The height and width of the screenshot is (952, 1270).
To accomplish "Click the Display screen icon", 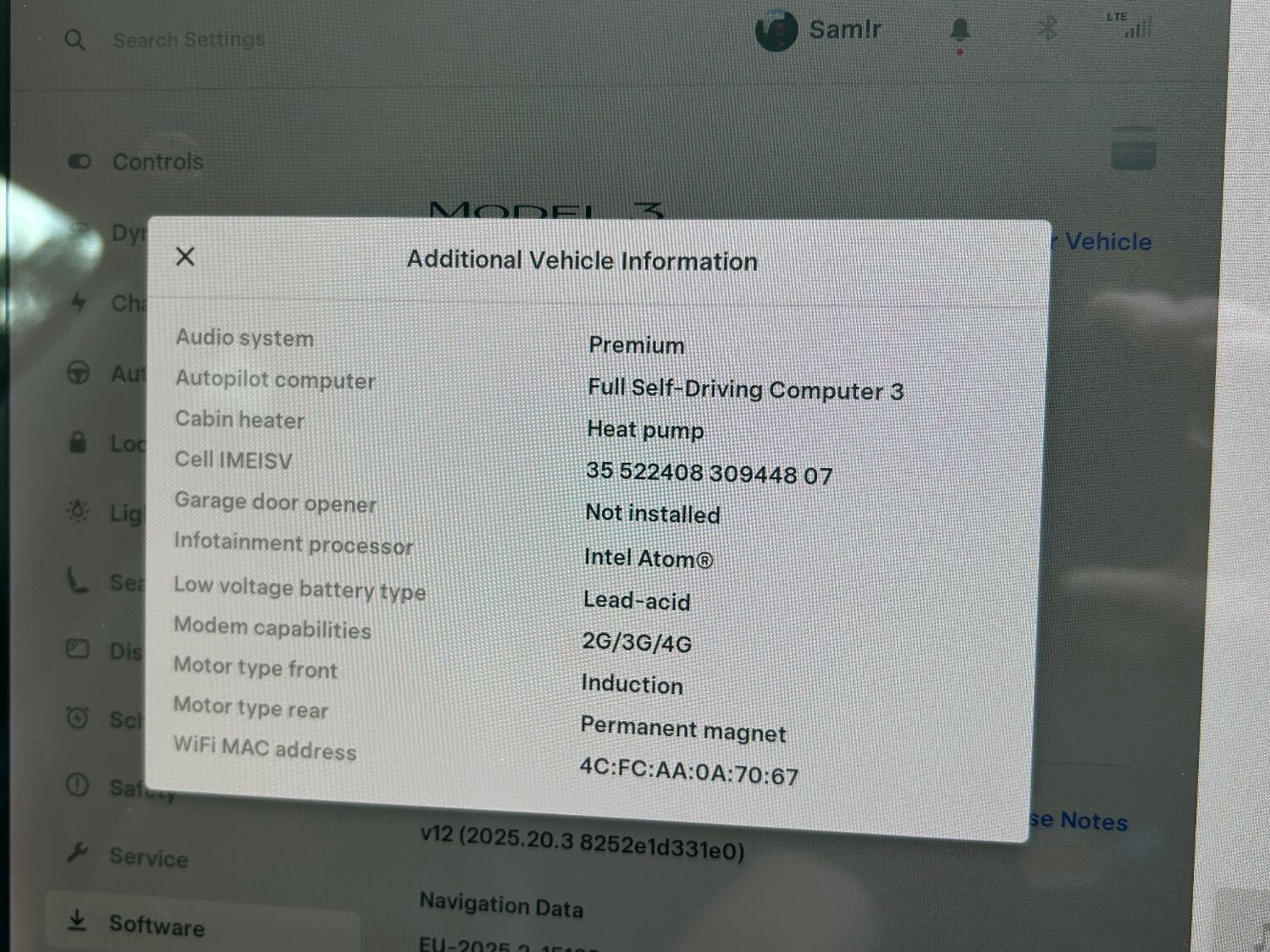I will [77, 649].
